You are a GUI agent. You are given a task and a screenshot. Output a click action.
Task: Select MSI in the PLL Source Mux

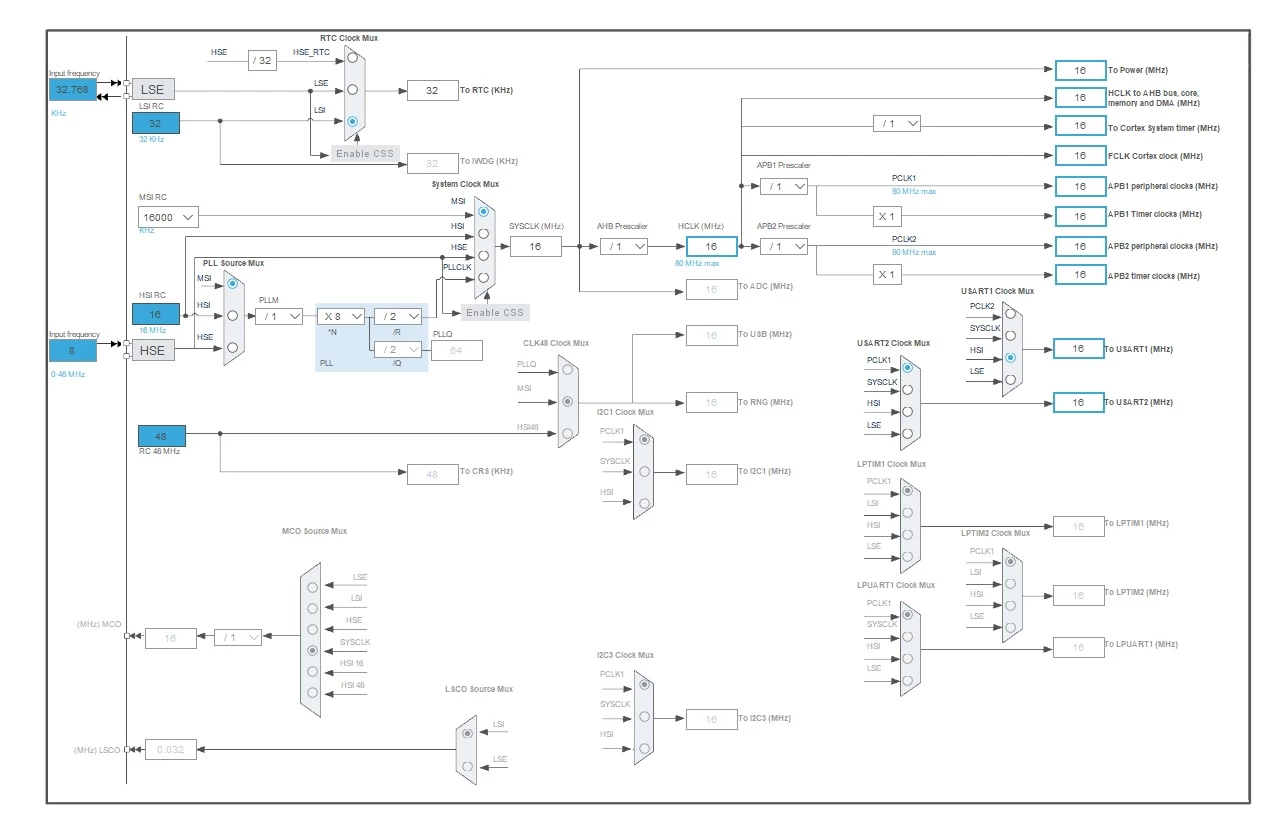(233, 284)
